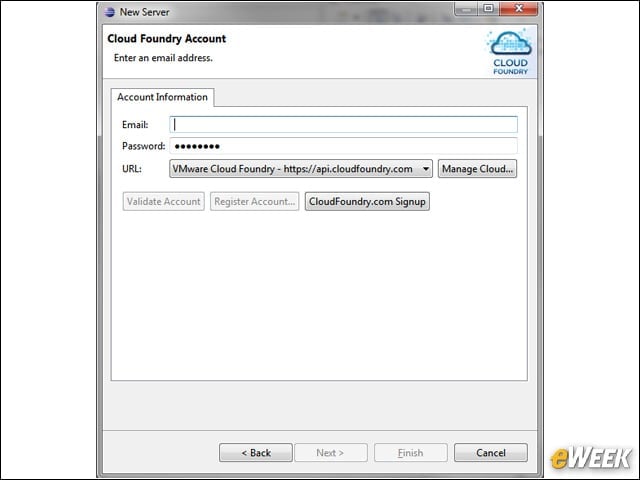
Task: Click the Finish button
Action: (x=410, y=453)
